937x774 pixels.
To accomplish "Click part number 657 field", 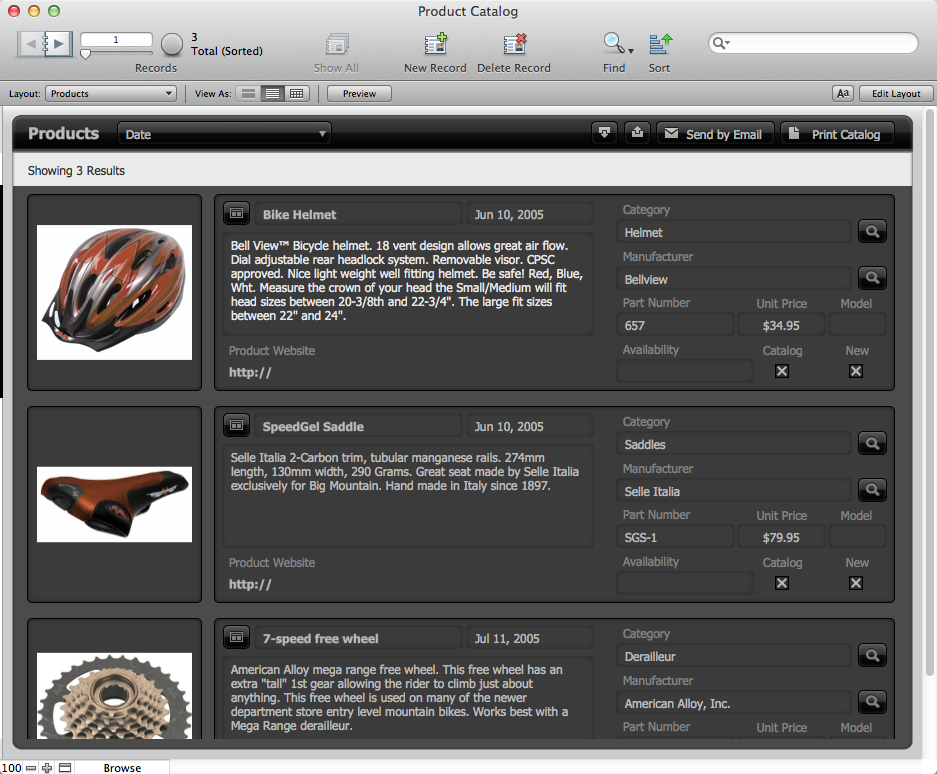I will click(x=675, y=325).
